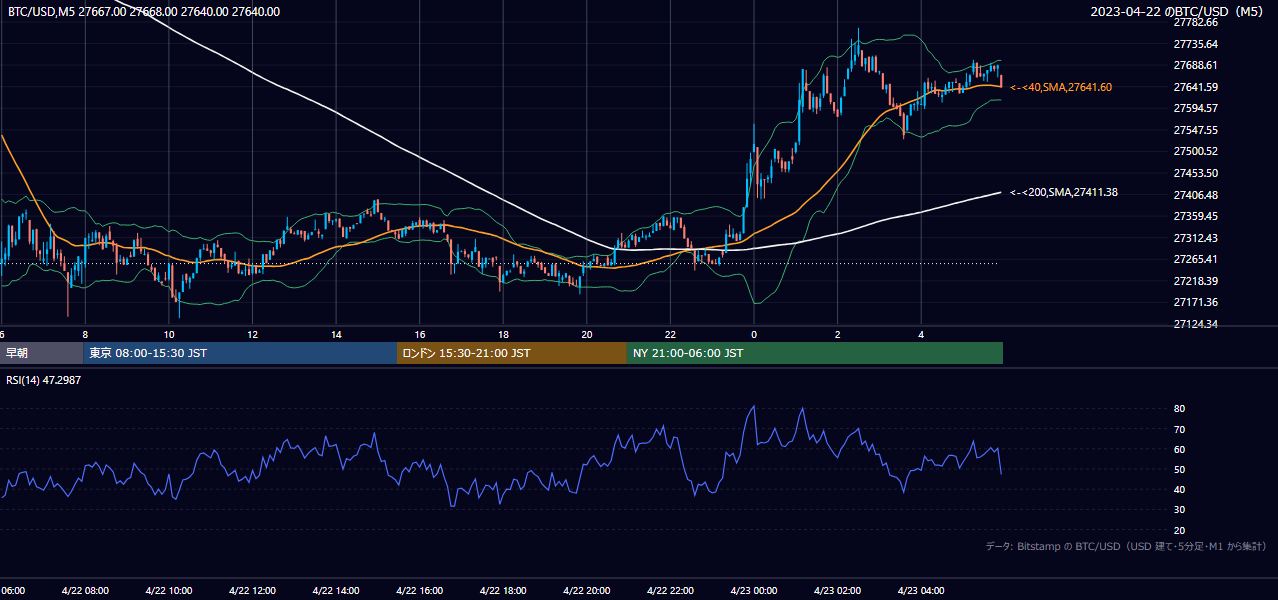The image size is (1278, 600).
Task: Click price axis value 27641.59
Action: click(x=1195, y=87)
